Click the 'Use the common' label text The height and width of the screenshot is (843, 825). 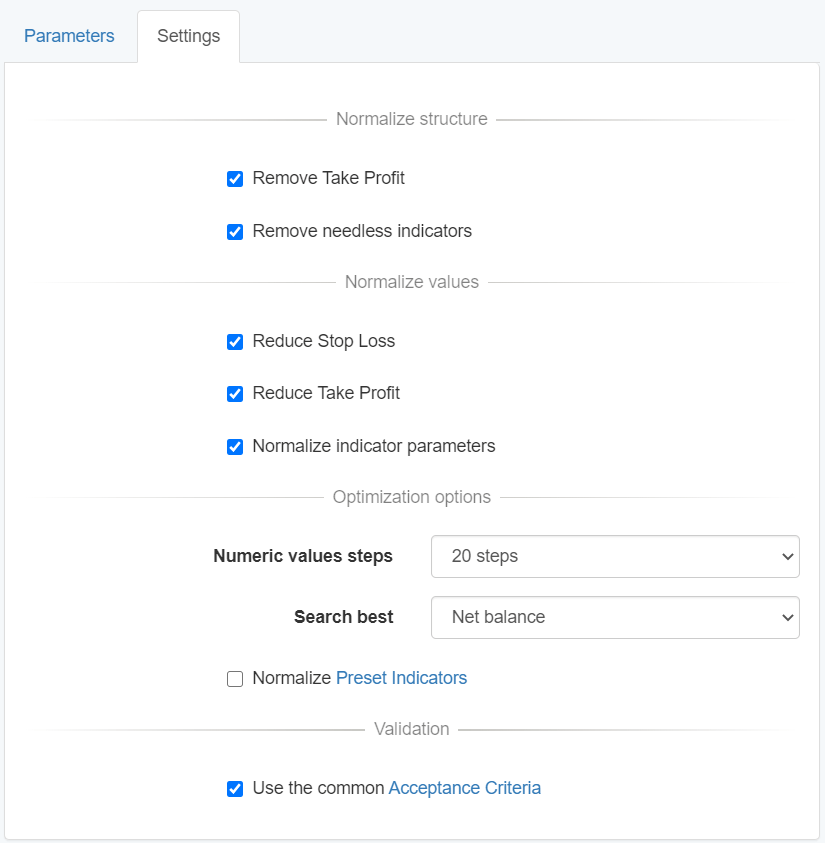point(317,788)
